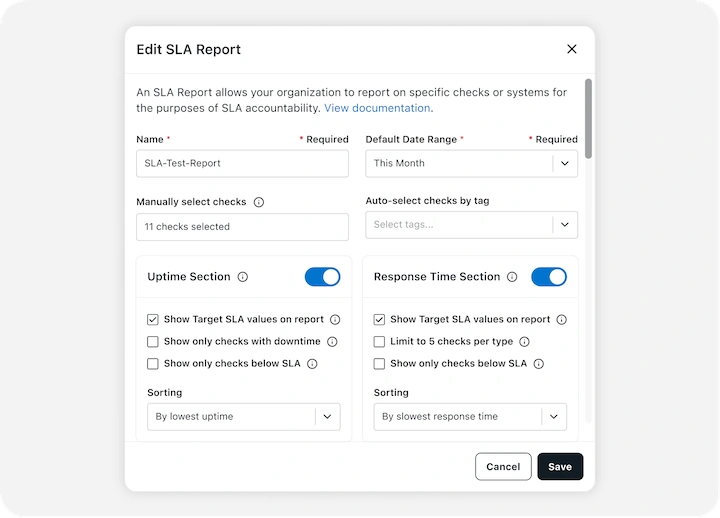Click info icon for Limit to 5 checks per type

(524, 342)
